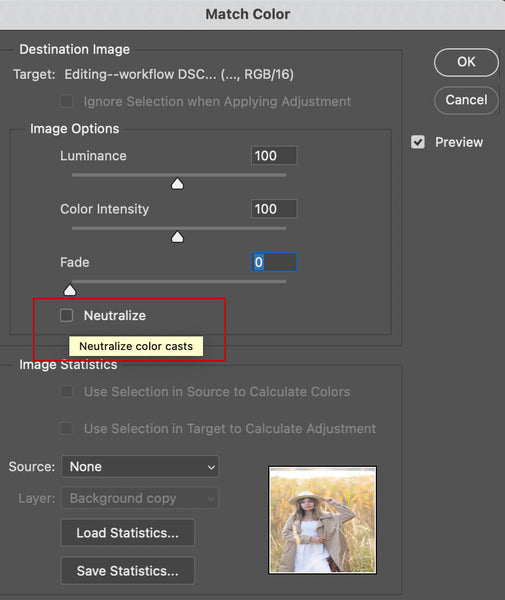
Task: Click the Fade value field
Action: click(274, 262)
